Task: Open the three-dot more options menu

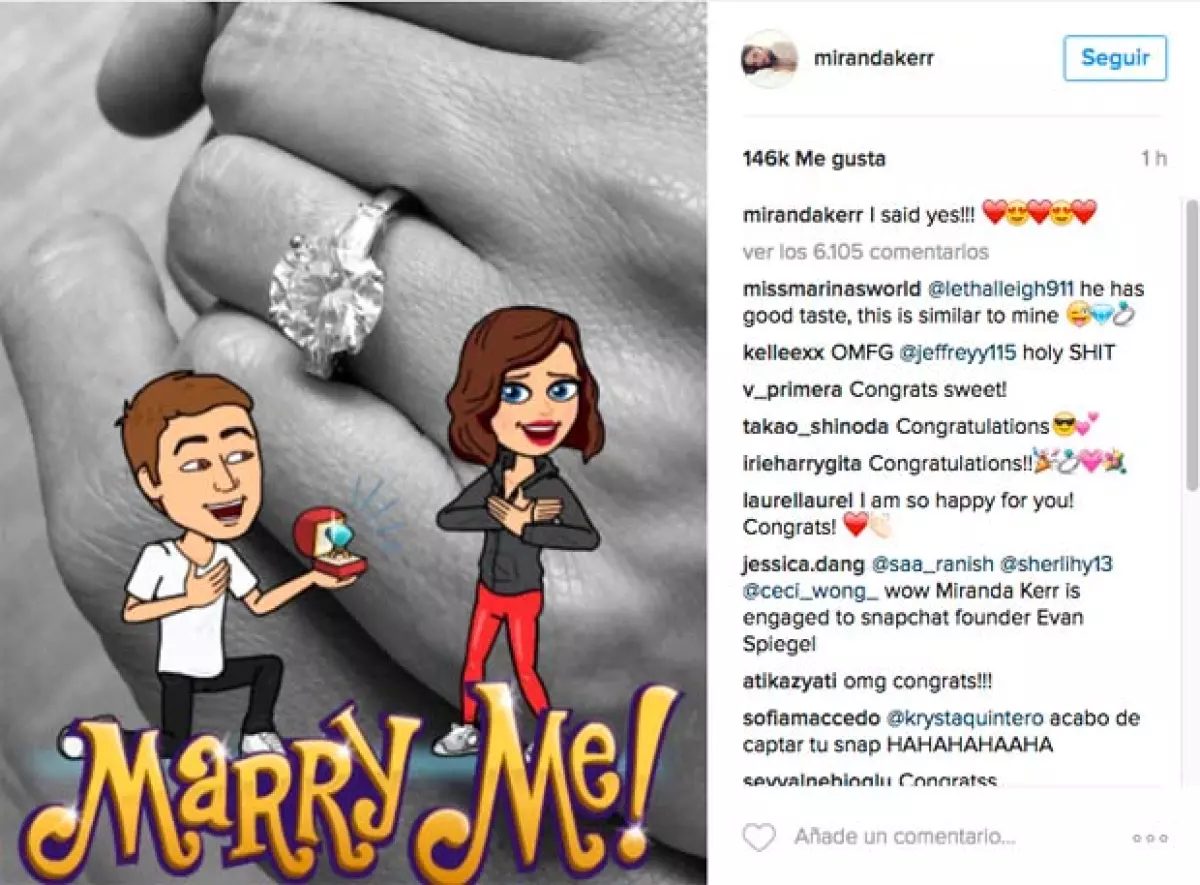Action: [x=1149, y=838]
